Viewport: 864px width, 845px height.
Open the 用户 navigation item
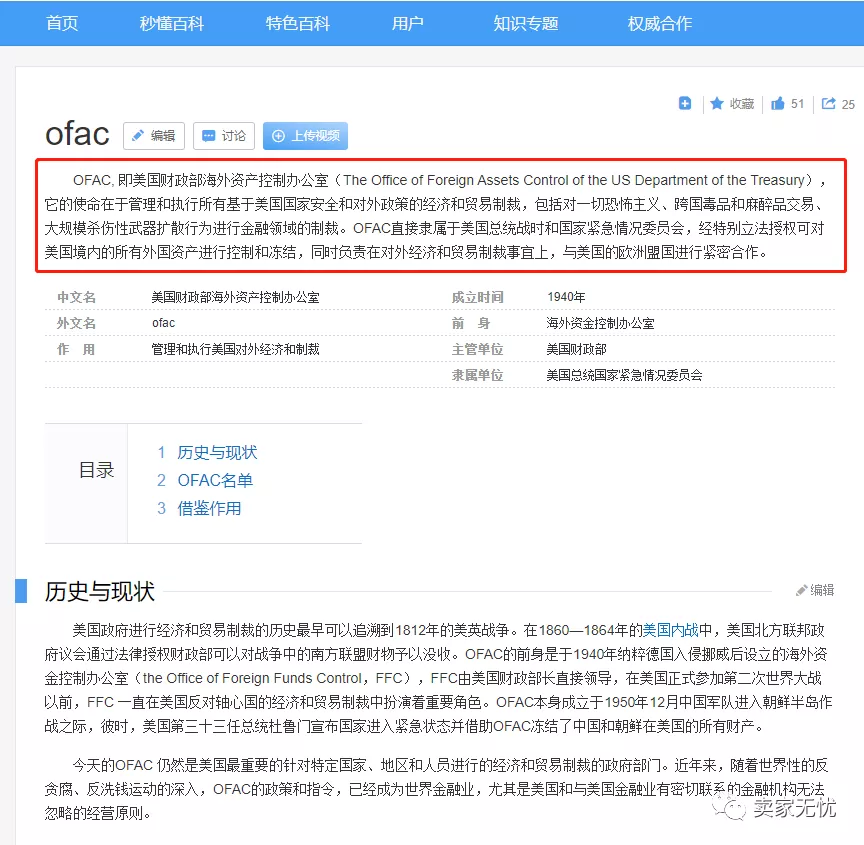[408, 22]
